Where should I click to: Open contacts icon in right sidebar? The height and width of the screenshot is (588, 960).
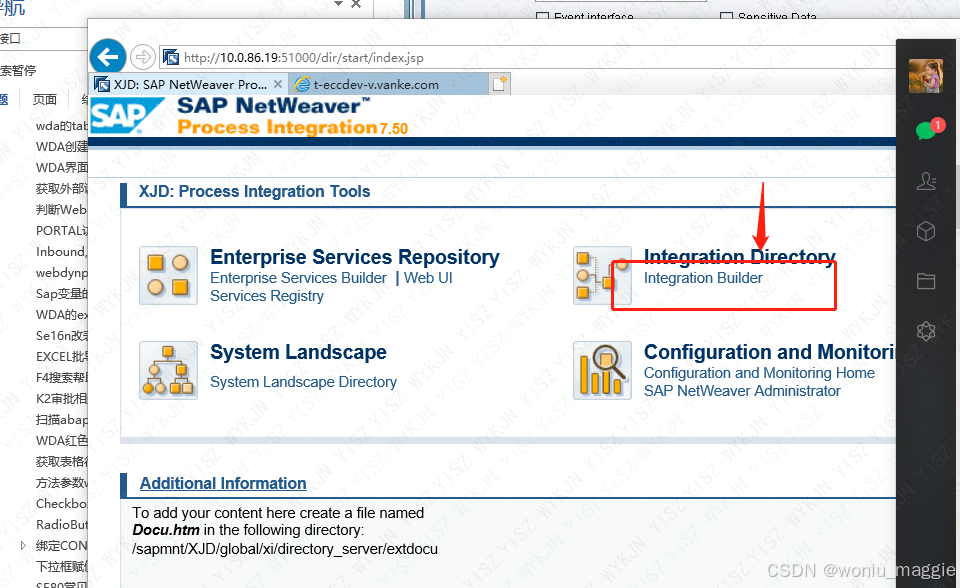[x=926, y=181]
